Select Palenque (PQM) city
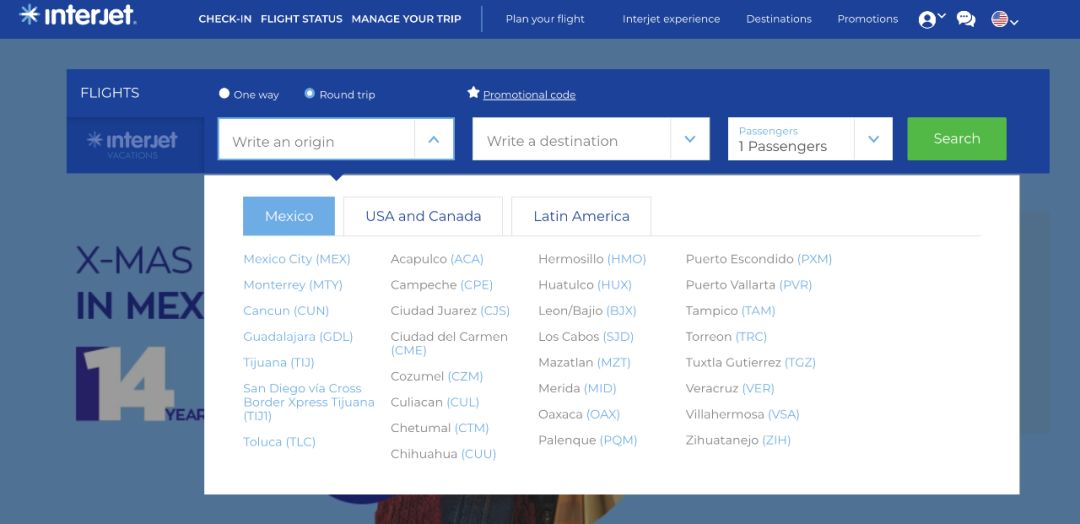1080x524 pixels. click(588, 441)
